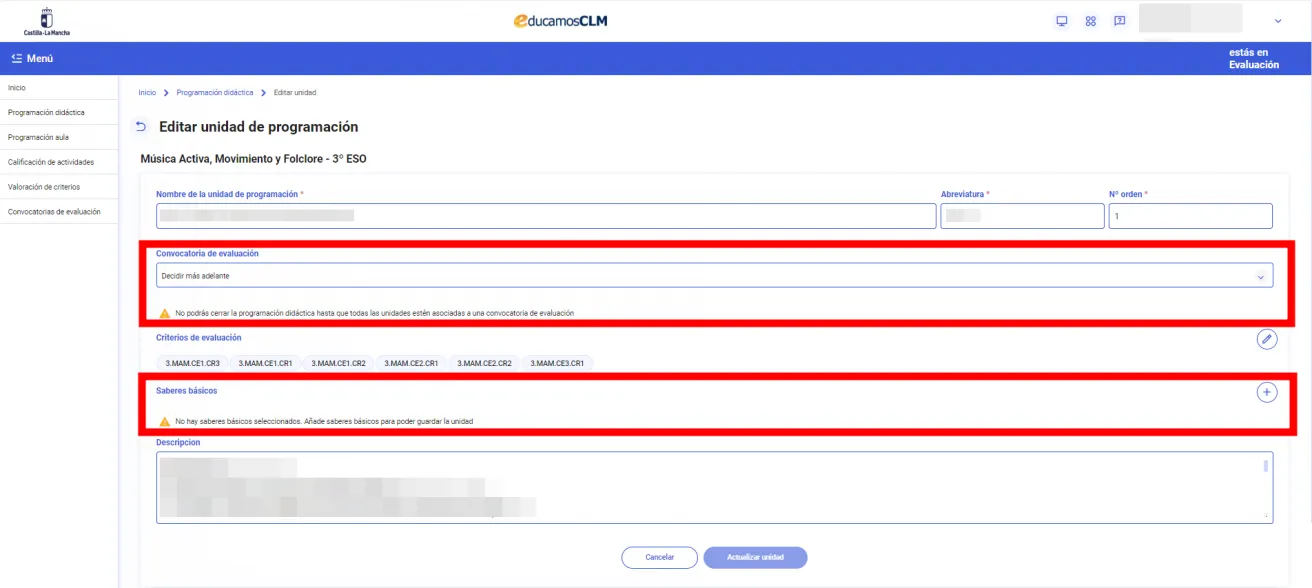Click the Cancelar button
Viewport: 1312px width, 588px height.
(x=659, y=557)
